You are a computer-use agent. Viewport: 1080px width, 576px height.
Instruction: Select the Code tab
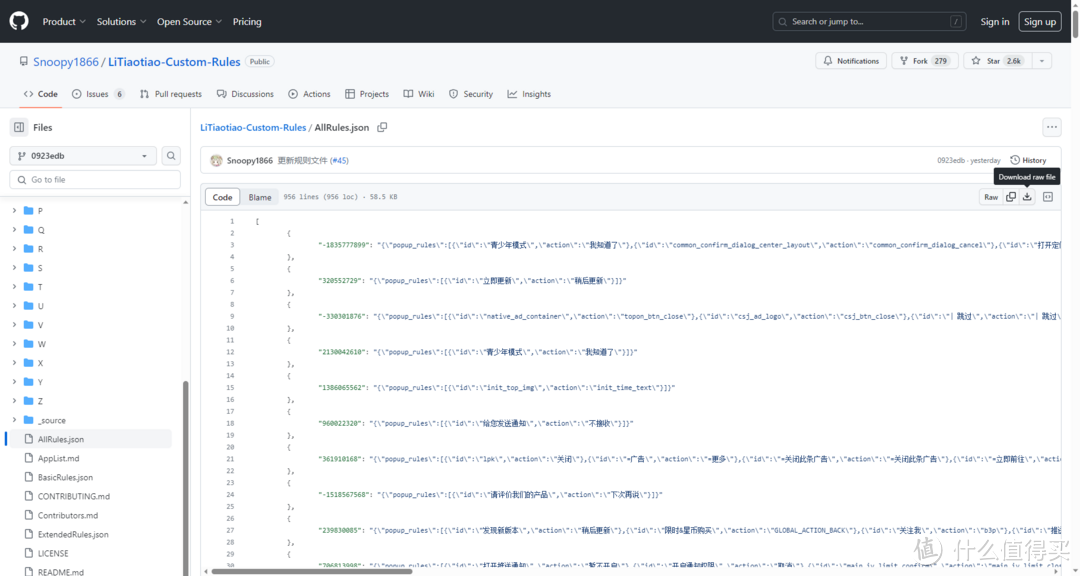[x=41, y=94]
